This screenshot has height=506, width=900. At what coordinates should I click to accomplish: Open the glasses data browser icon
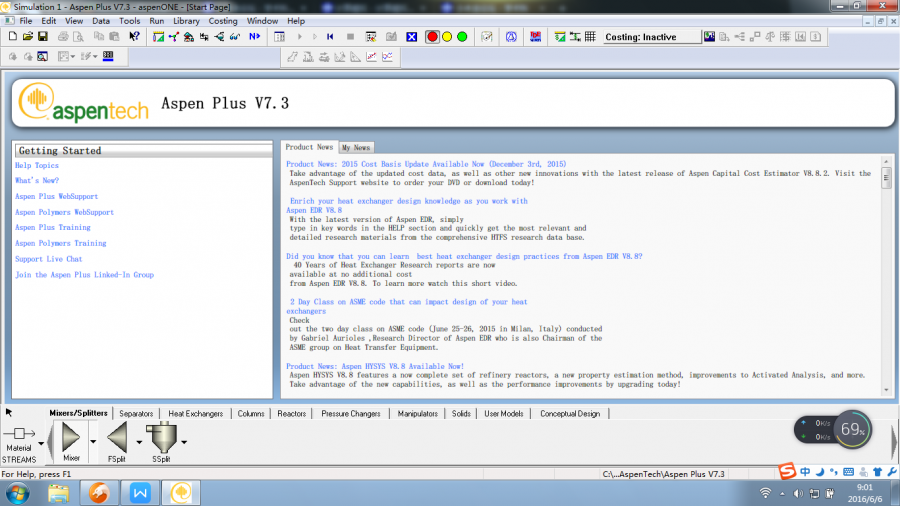[x=235, y=37]
